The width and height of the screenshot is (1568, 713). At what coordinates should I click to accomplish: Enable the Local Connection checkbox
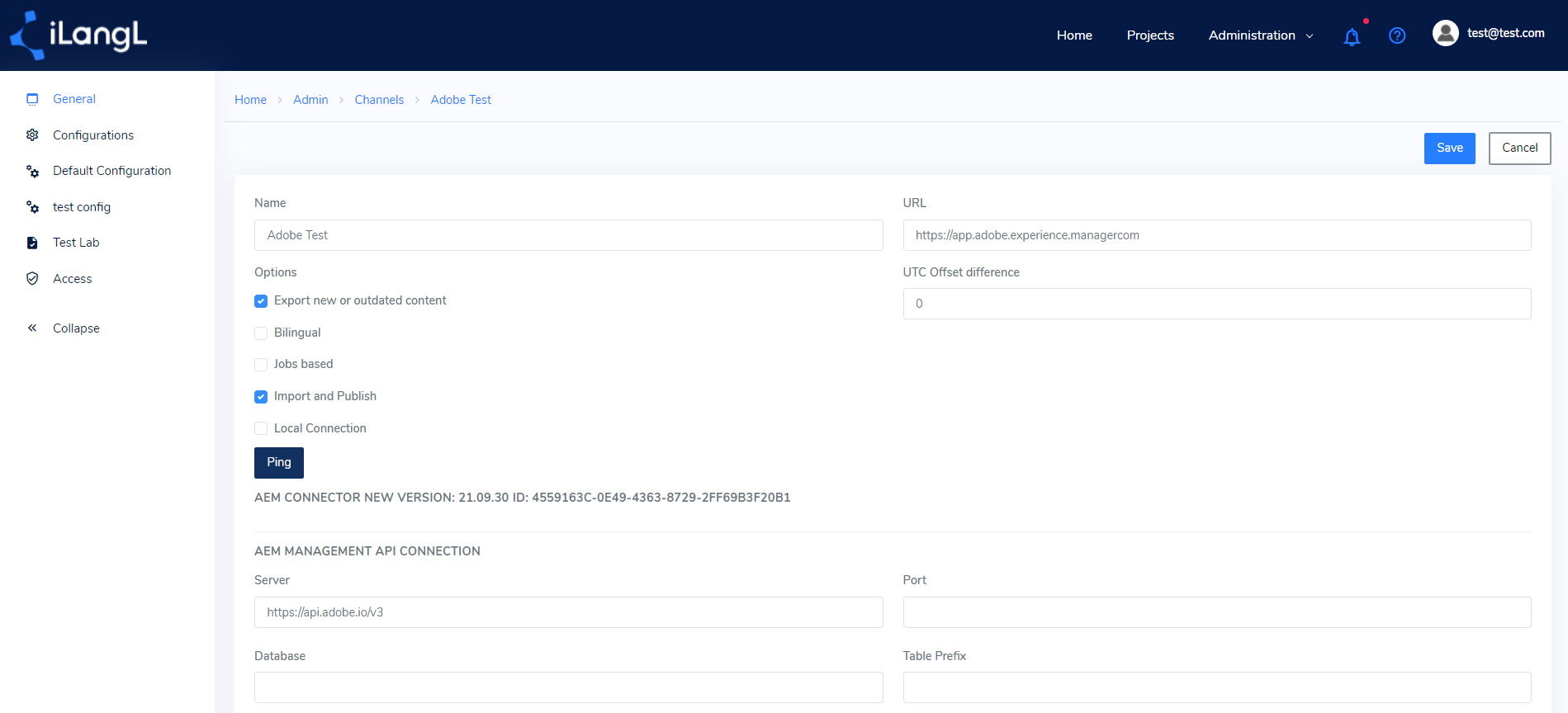pyautogui.click(x=261, y=428)
